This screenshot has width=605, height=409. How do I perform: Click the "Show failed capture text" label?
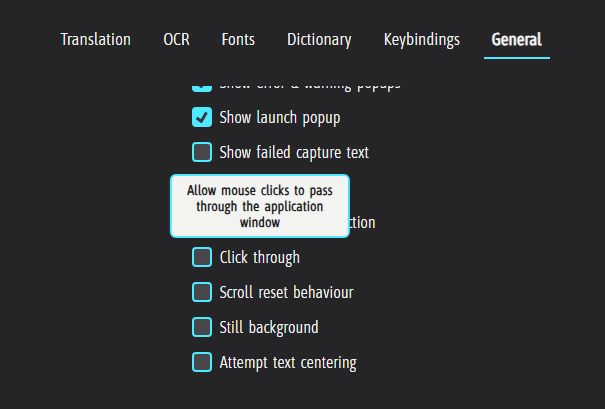click(x=294, y=152)
